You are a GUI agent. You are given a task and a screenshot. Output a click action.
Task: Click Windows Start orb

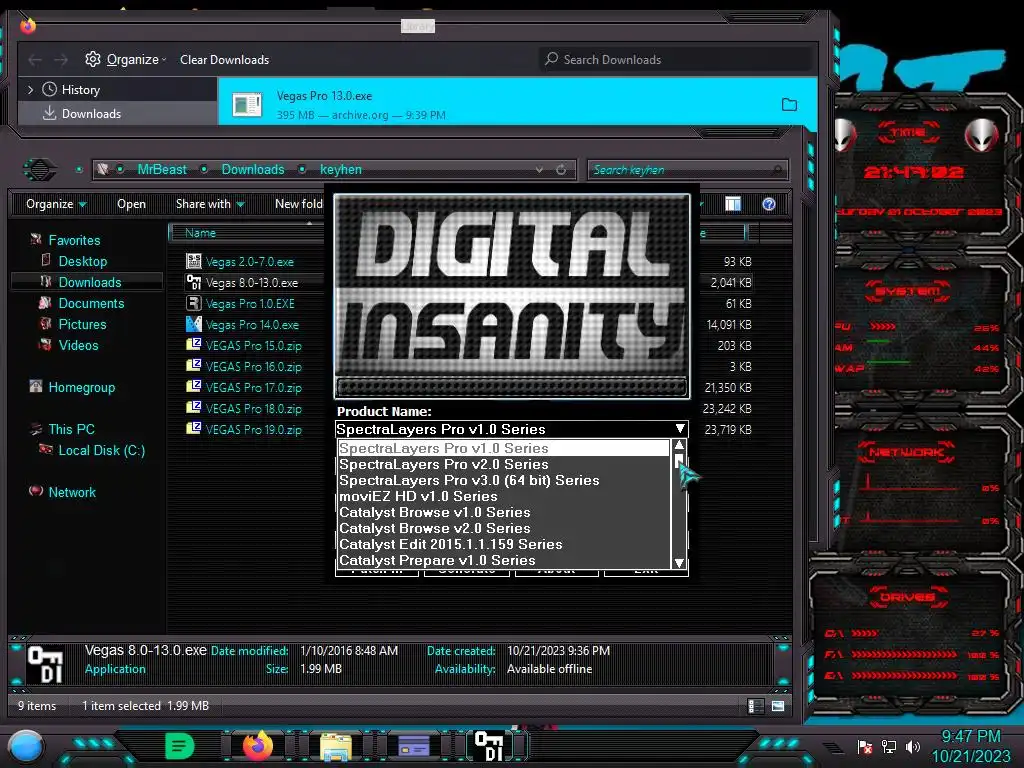[x=26, y=746]
